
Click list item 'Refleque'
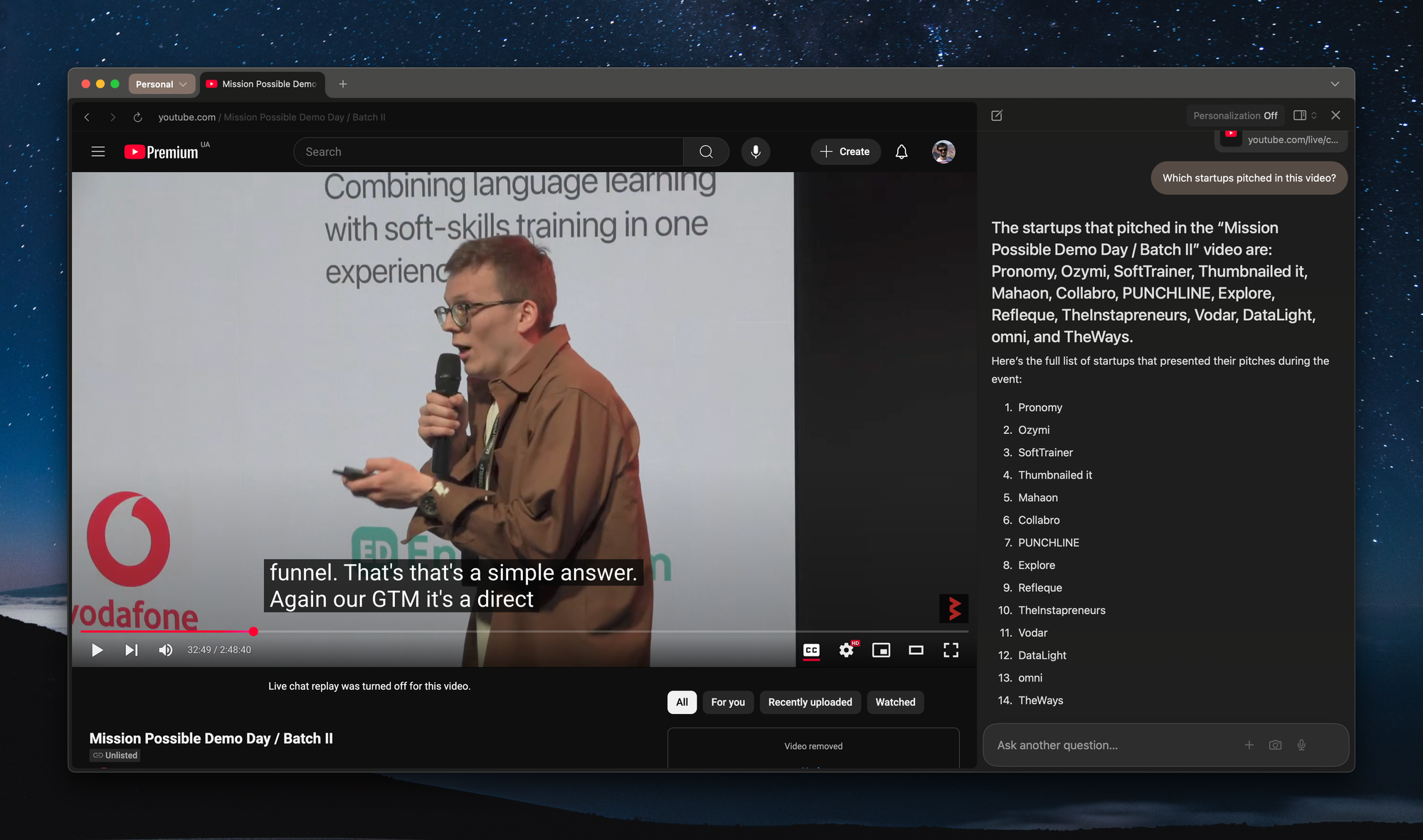pyautogui.click(x=1040, y=588)
